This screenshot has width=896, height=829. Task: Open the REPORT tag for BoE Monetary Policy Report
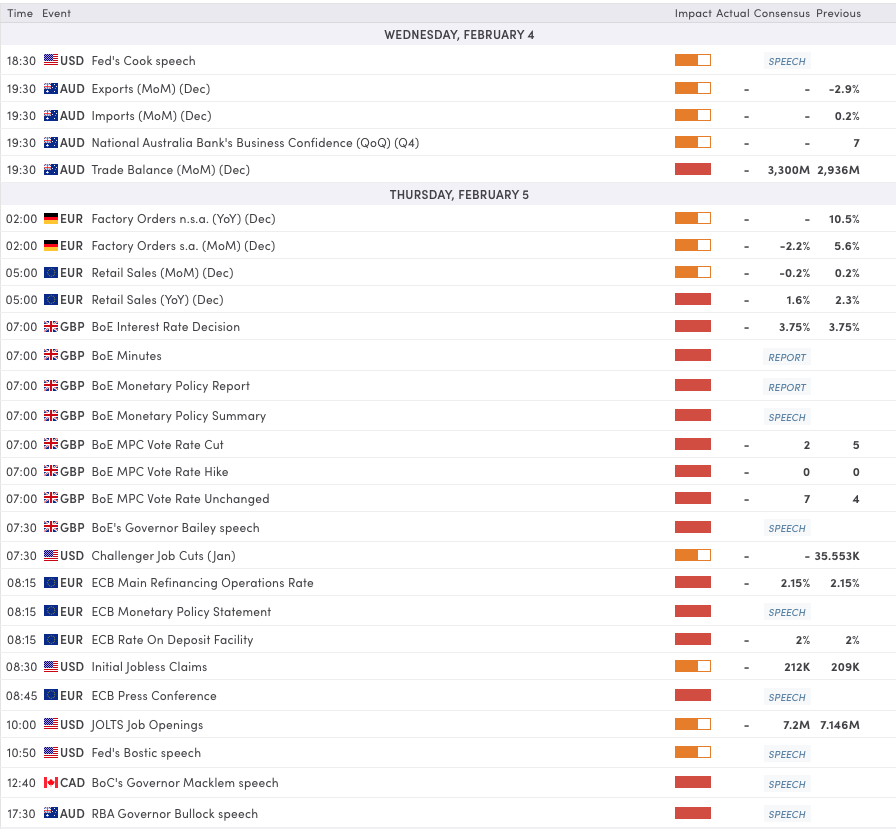pyautogui.click(x=787, y=387)
